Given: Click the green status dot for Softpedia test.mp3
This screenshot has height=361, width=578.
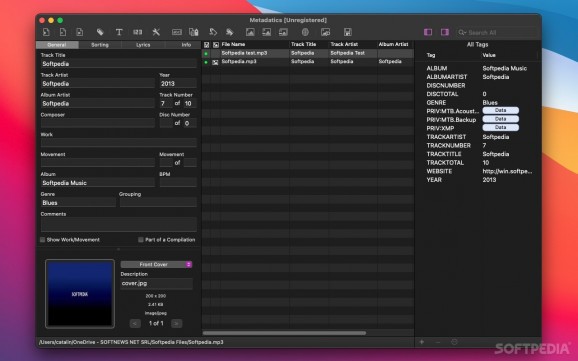Looking at the screenshot, I should point(206,53).
